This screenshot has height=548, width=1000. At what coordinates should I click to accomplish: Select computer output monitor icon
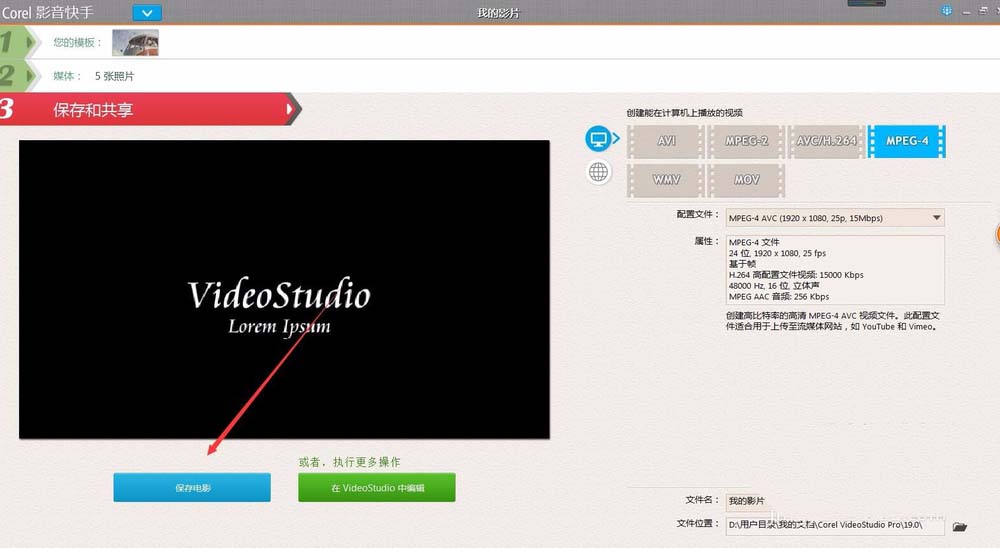tap(598, 138)
